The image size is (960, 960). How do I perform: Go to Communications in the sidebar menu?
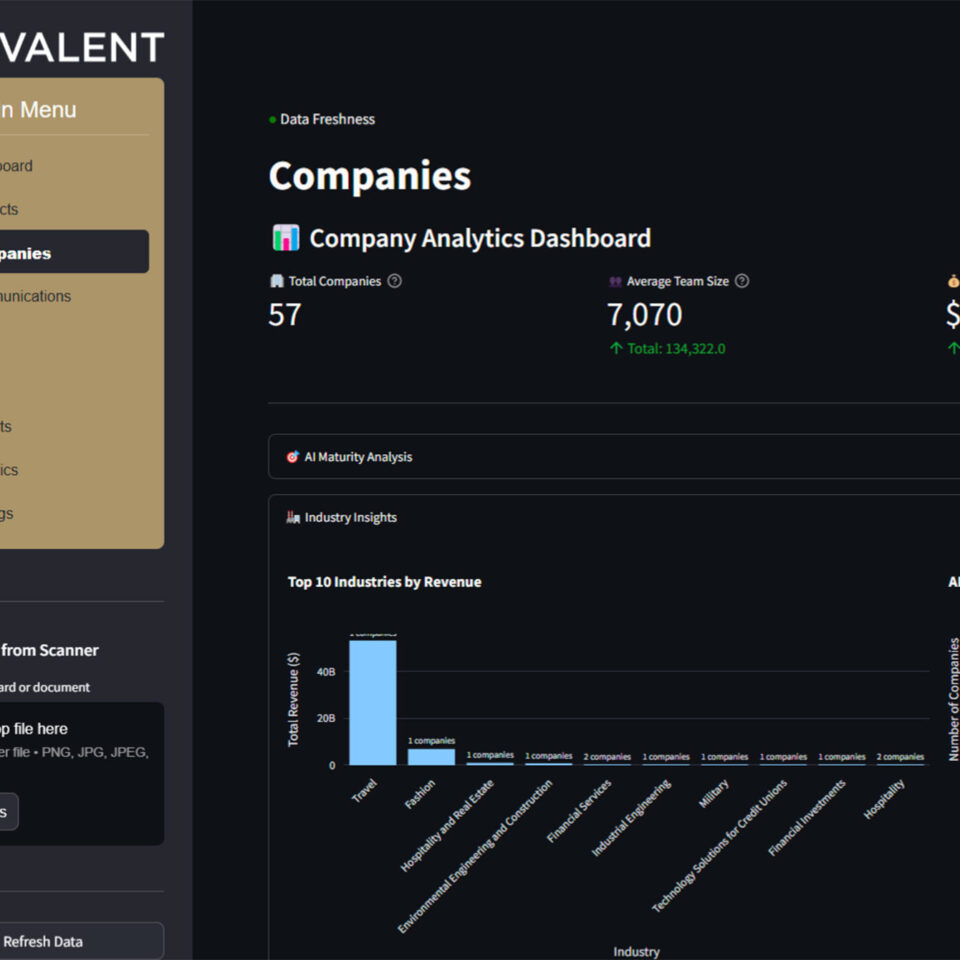point(40,296)
